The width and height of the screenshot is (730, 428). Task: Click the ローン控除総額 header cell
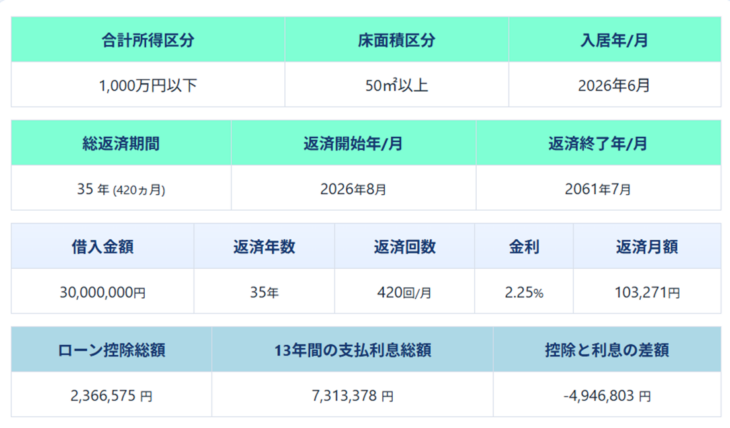coord(112,350)
